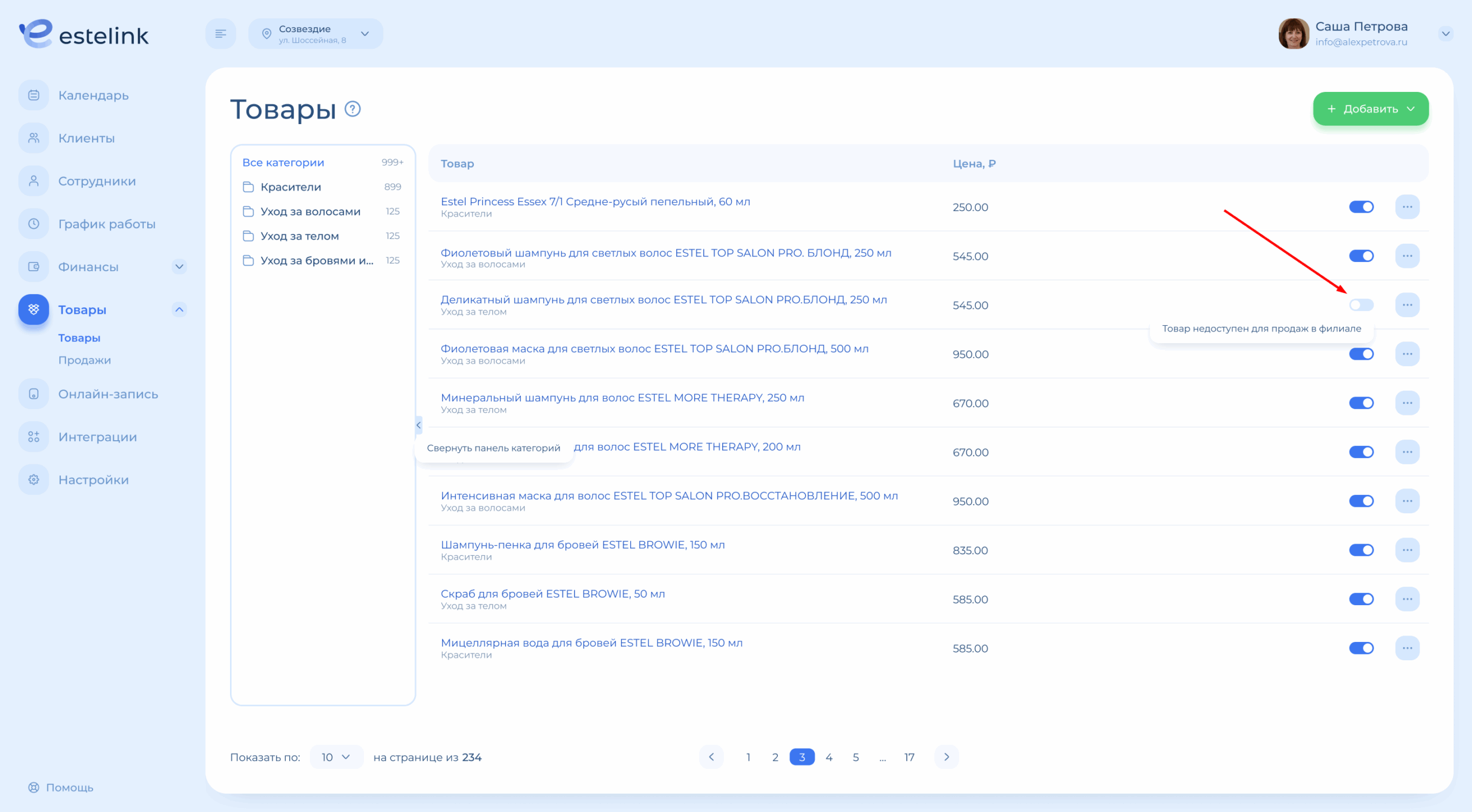Toggle availability of Фиолетовый шампунь

click(x=1362, y=256)
